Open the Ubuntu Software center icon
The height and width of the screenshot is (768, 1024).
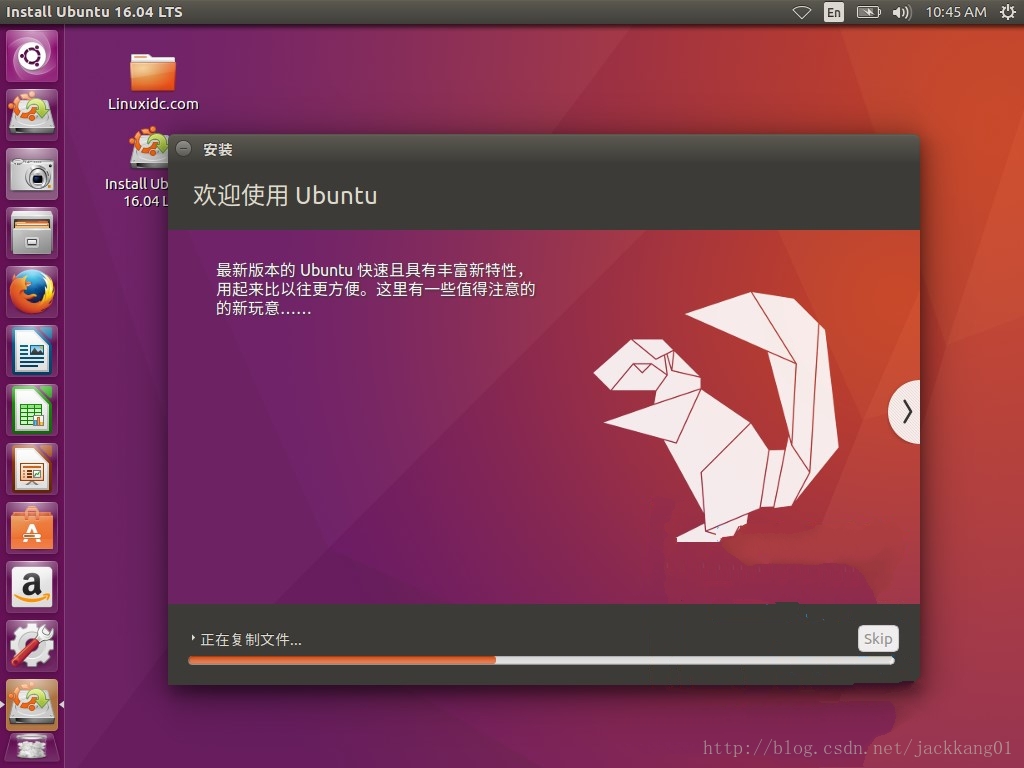coord(32,528)
